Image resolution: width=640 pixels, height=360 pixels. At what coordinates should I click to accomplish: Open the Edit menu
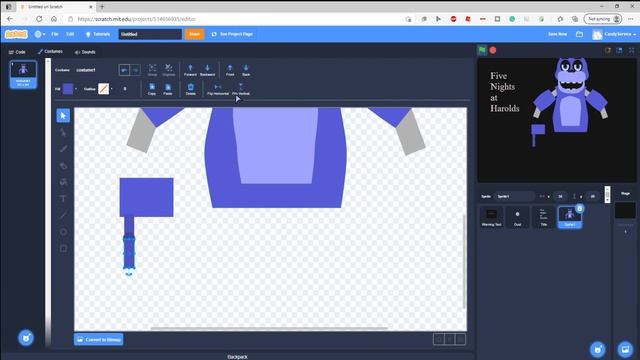click(70, 34)
